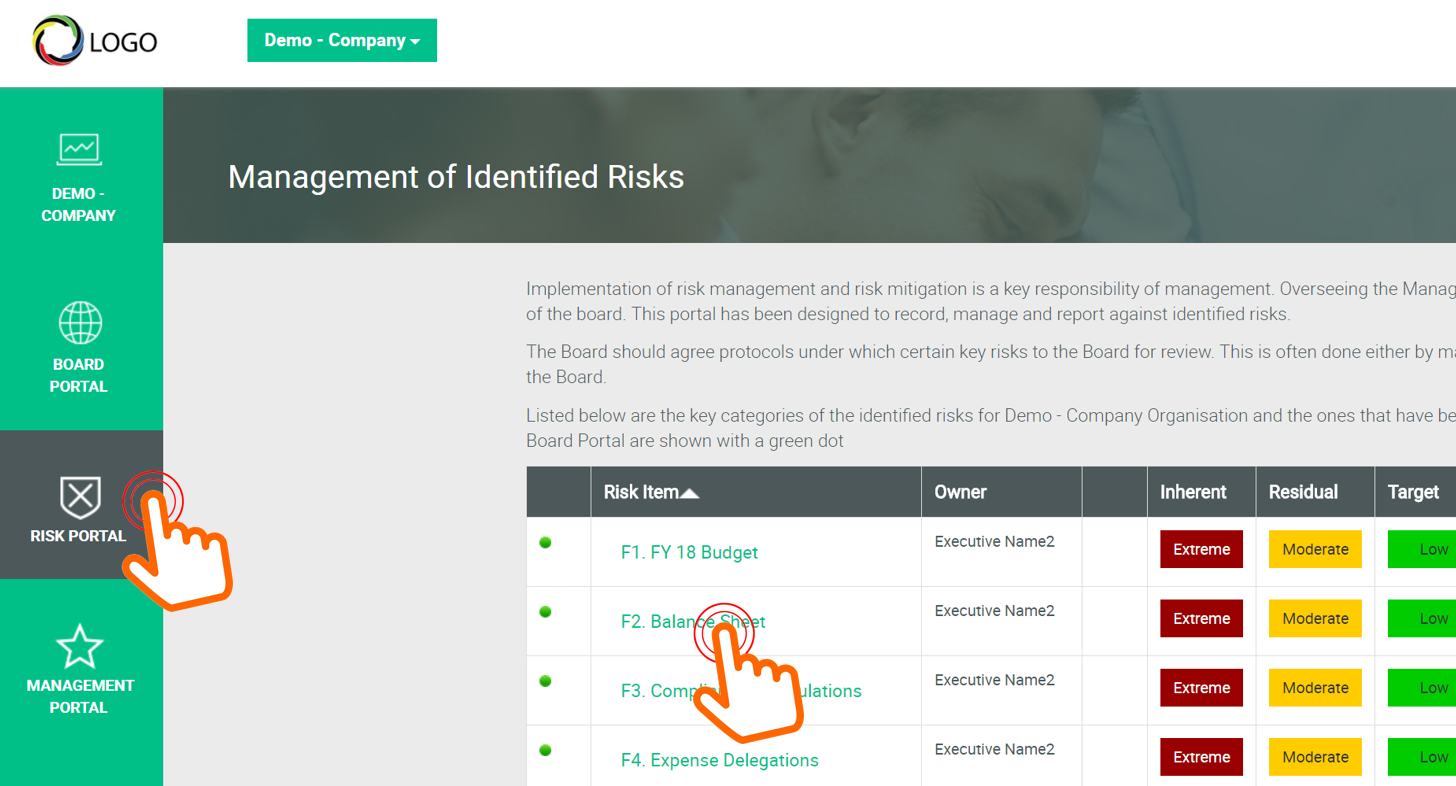Click the red Extreme badge for F1 row
The height and width of the screenshot is (786, 1456).
pyautogui.click(x=1201, y=549)
